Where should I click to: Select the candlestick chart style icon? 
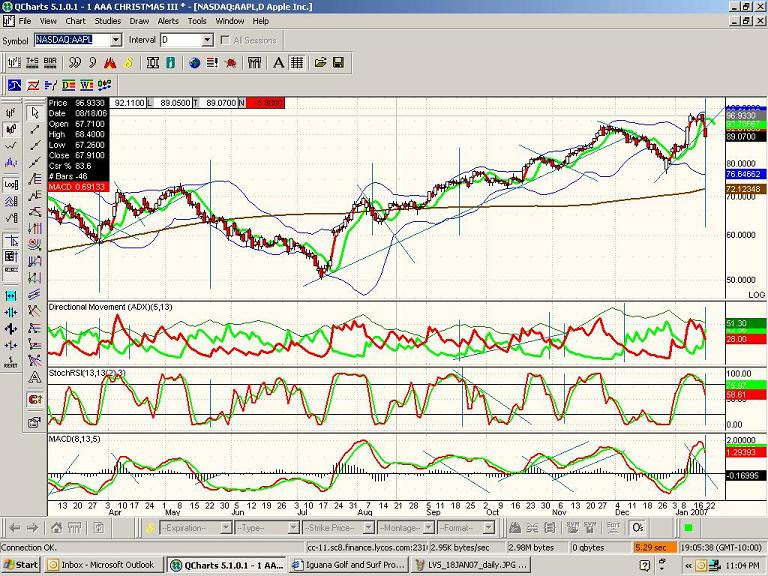[11, 129]
